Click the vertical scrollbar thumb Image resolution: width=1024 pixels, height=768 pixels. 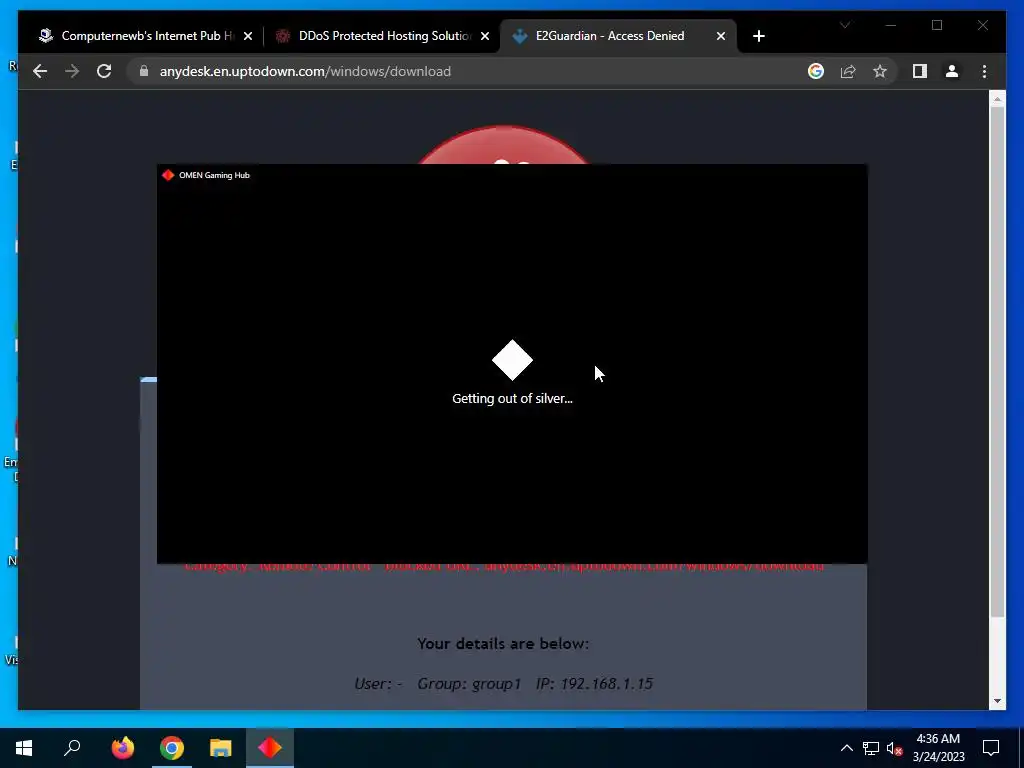[x=997, y=361]
